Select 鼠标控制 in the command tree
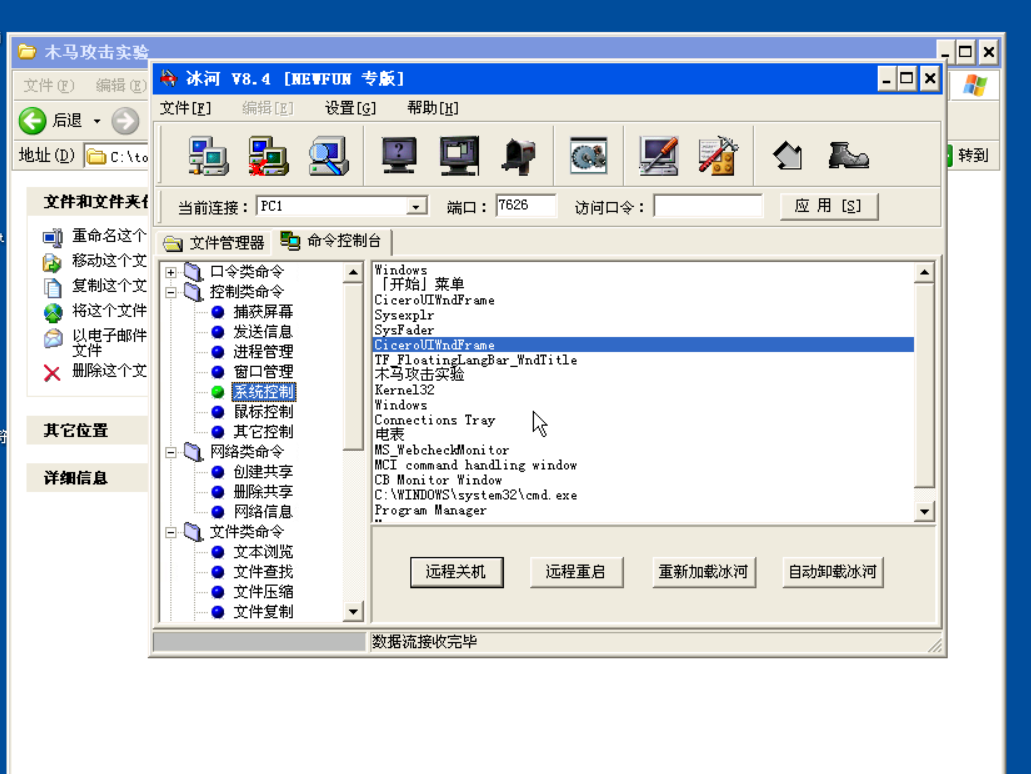 263,412
